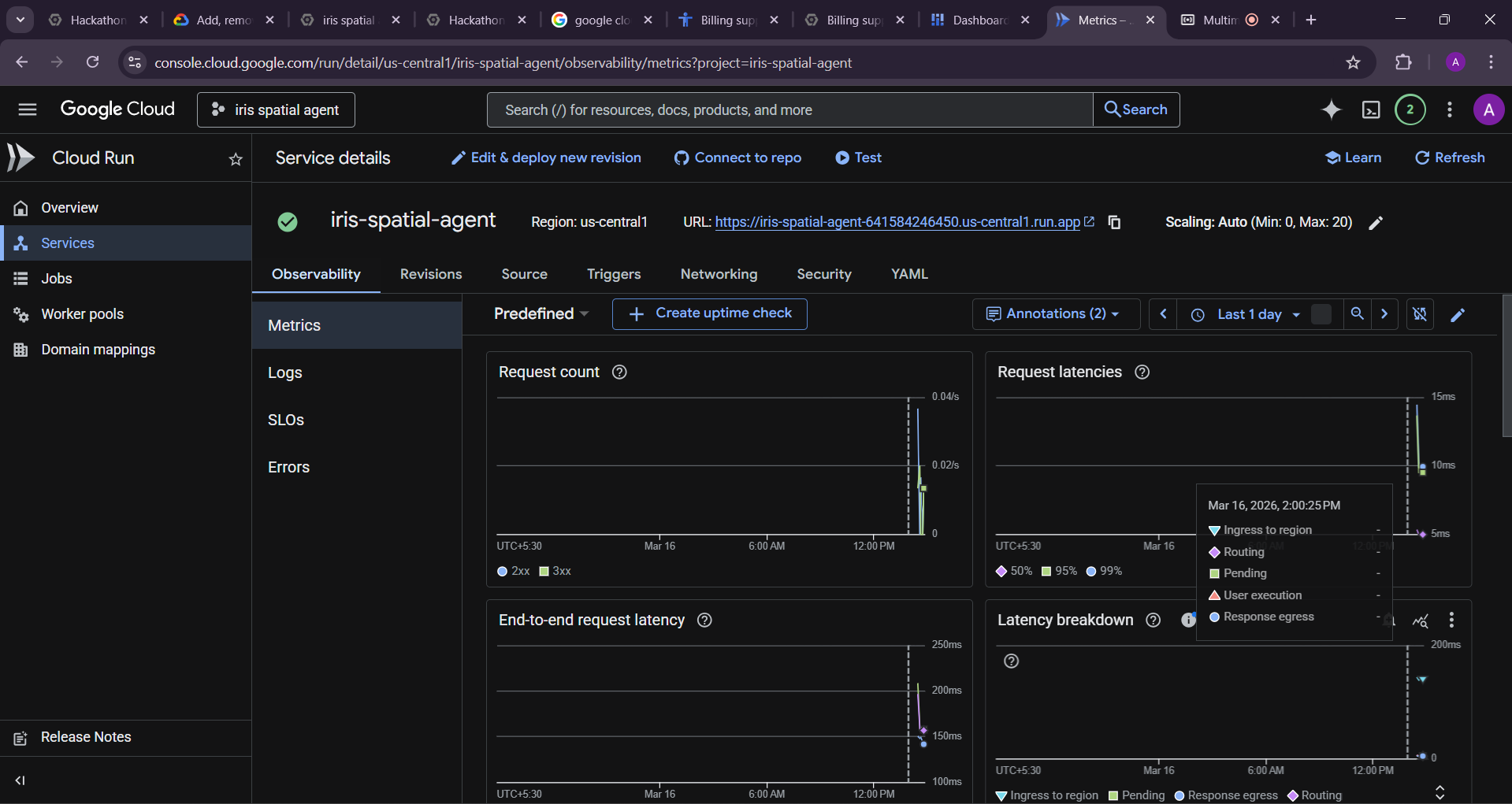This screenshot has width=1512, height=804.
Task: Toggle the 50% latency series
Action: 1014,571
